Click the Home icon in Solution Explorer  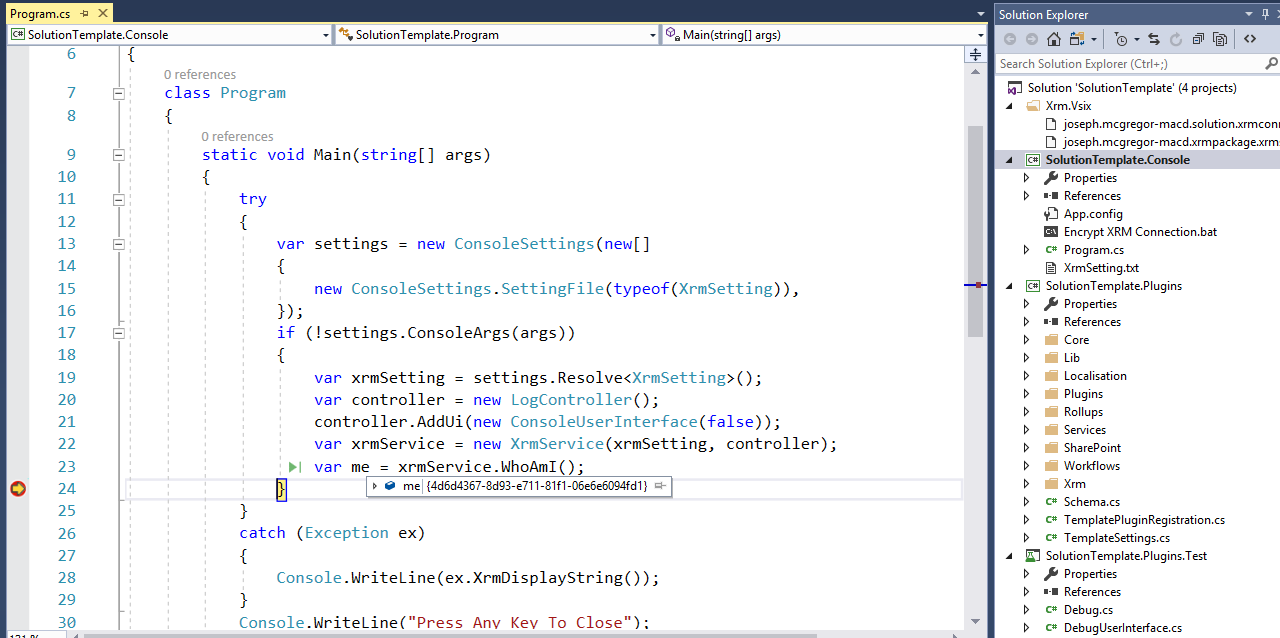1054,39
